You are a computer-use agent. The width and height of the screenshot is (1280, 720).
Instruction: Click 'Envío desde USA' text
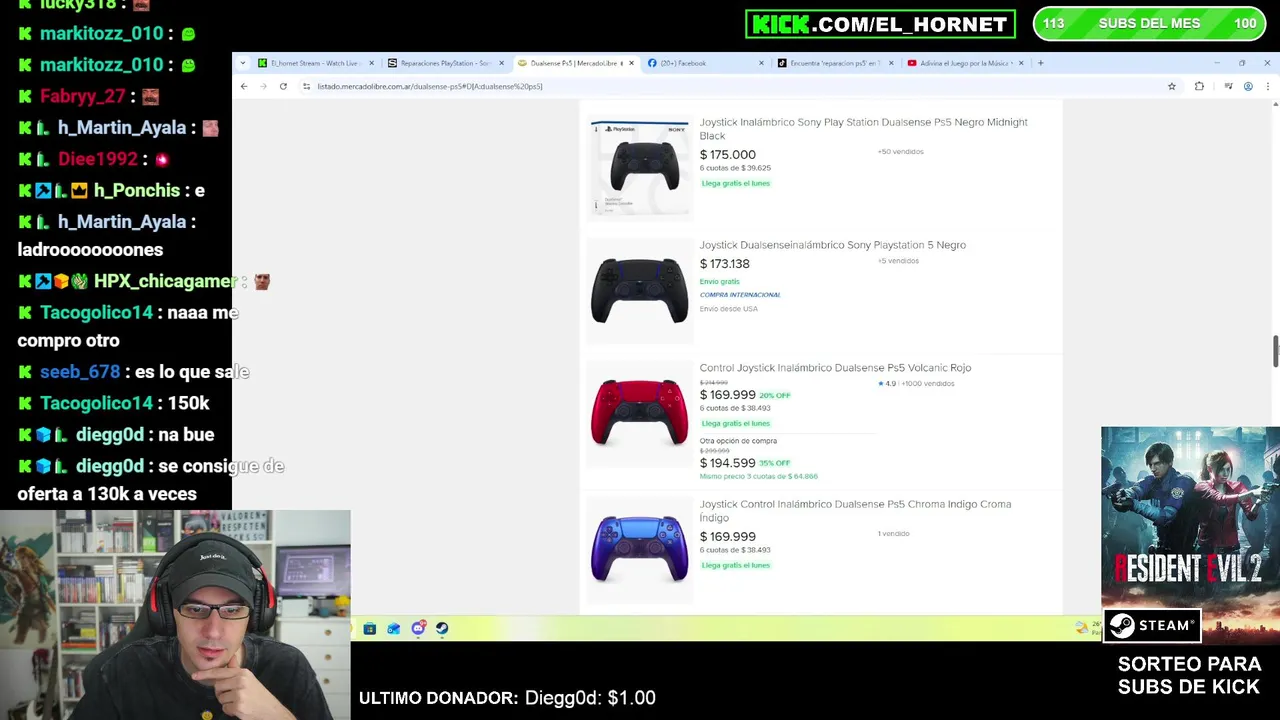(x=728, y=309)
